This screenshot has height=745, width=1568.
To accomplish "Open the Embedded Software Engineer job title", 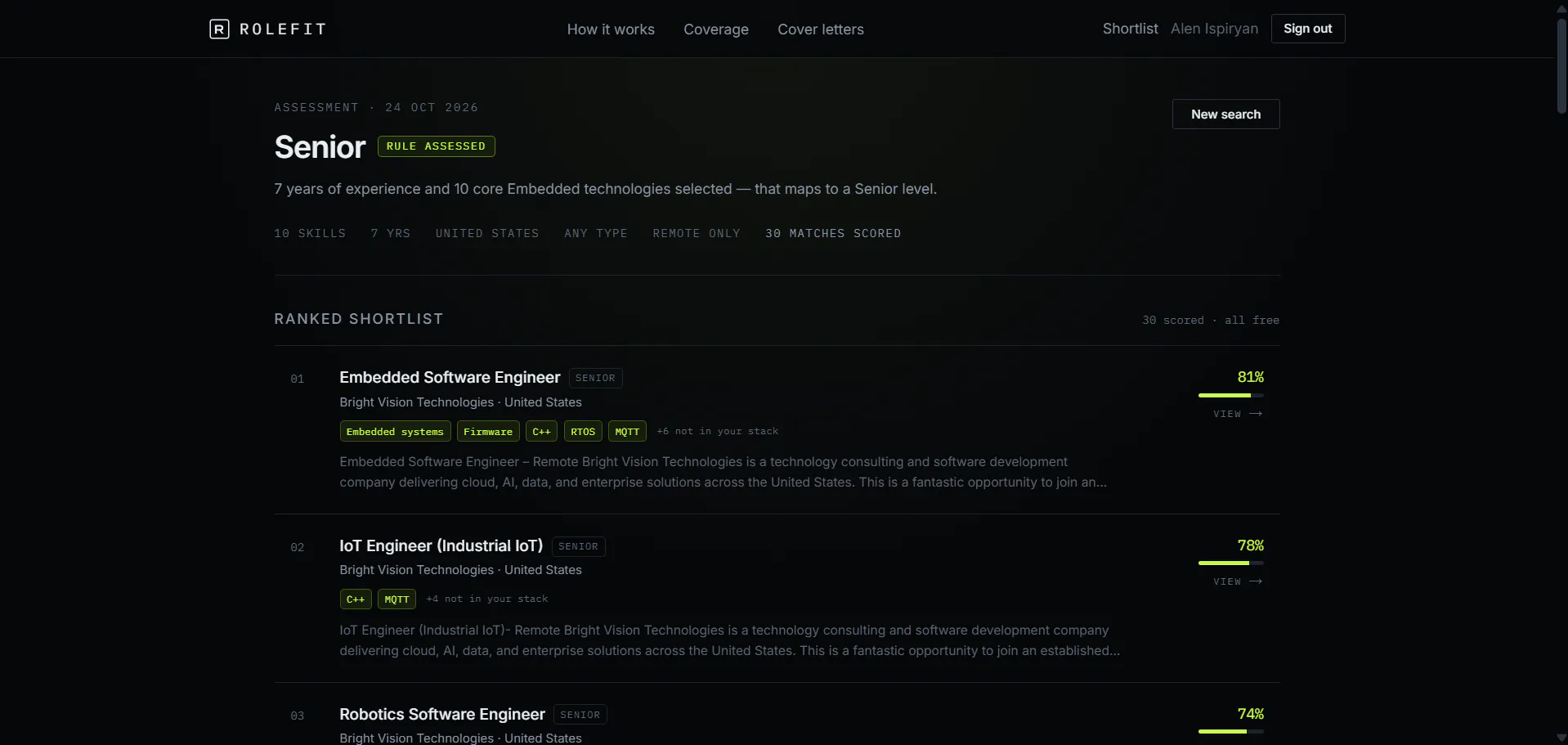I will point(450,377).
